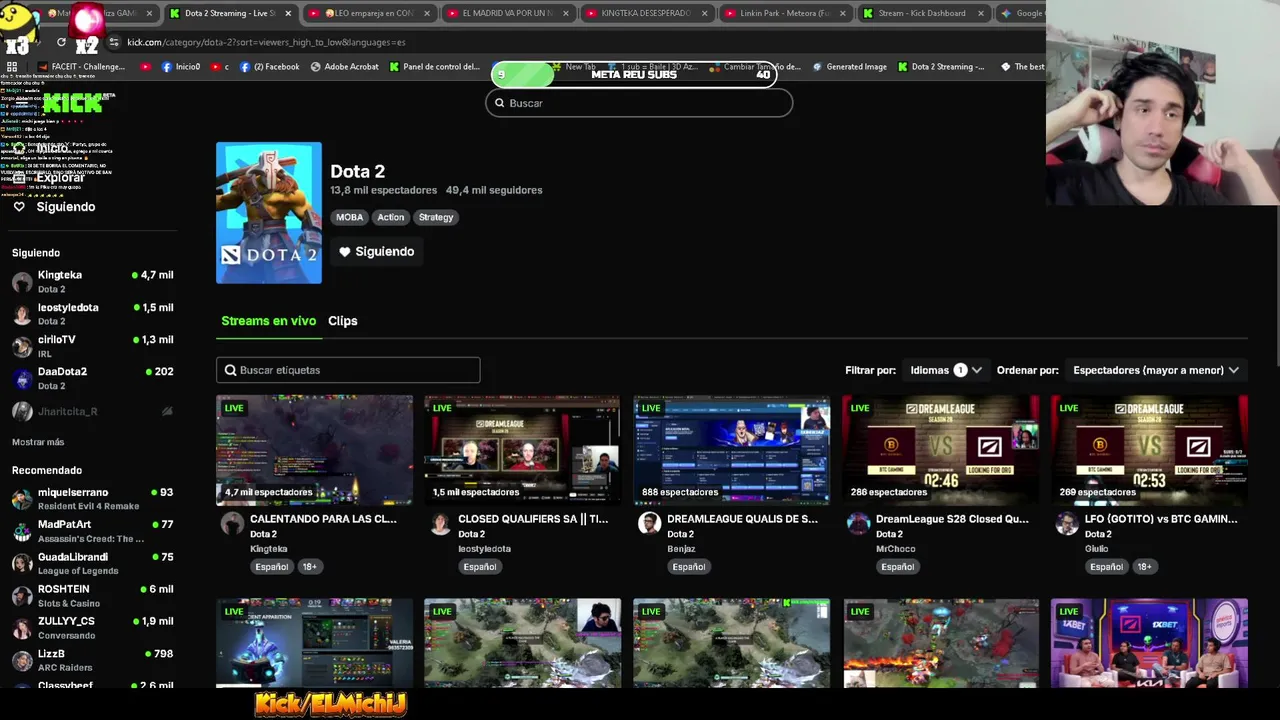Expand following list with Mostrar más
The width and height of the screenshot is (1280, 720).
tap(38, 442)
